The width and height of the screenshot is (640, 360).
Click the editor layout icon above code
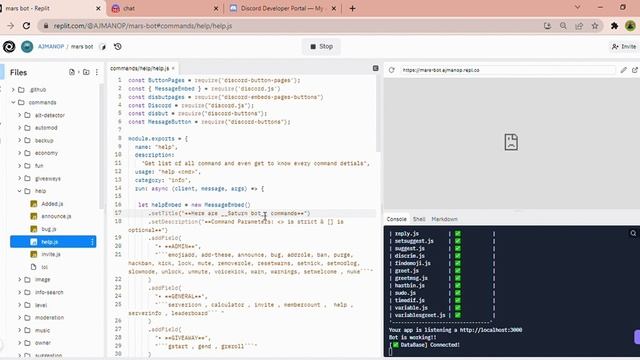click(376, 68)
